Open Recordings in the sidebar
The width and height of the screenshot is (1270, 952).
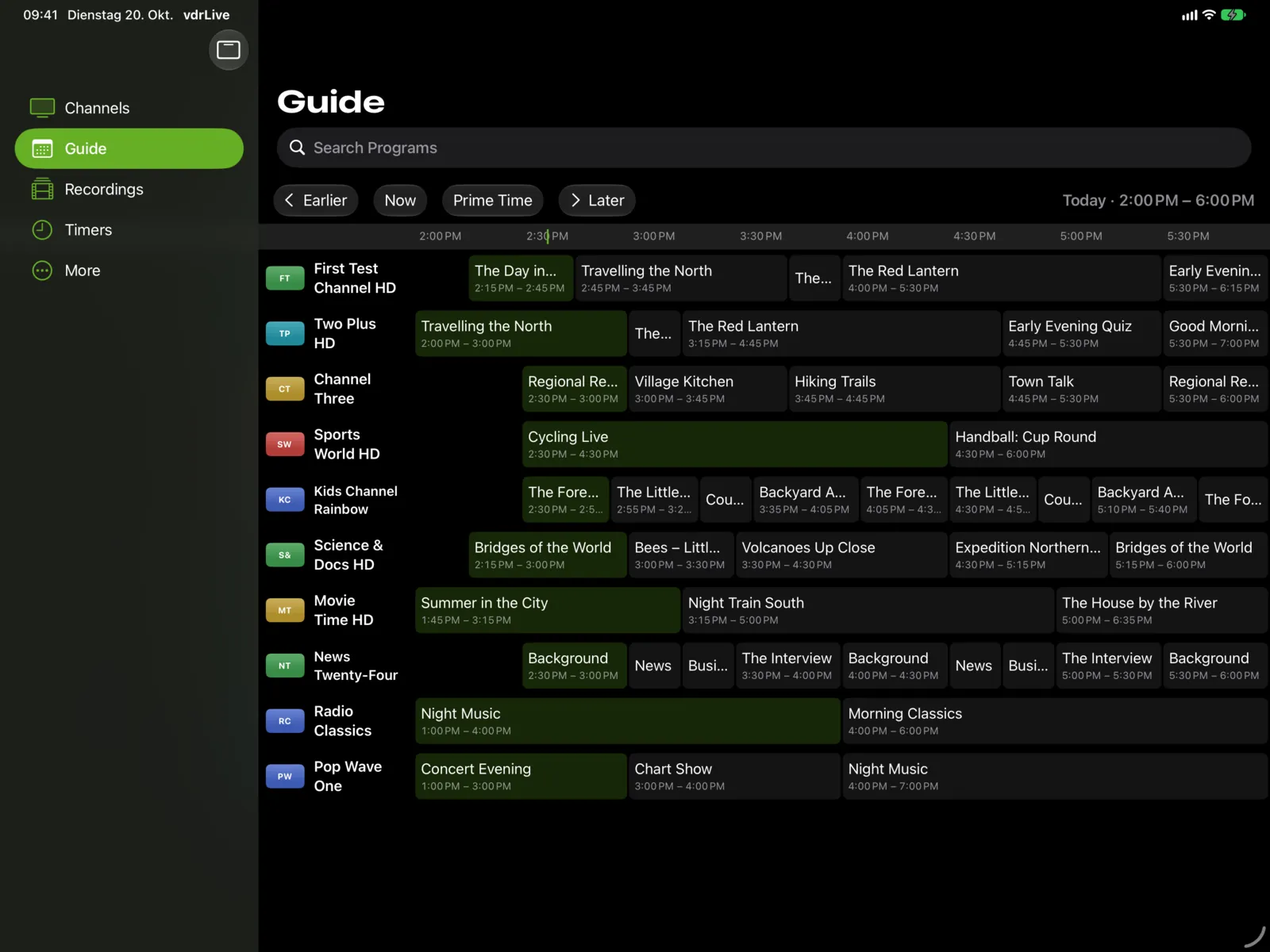[x=129, y=189]
